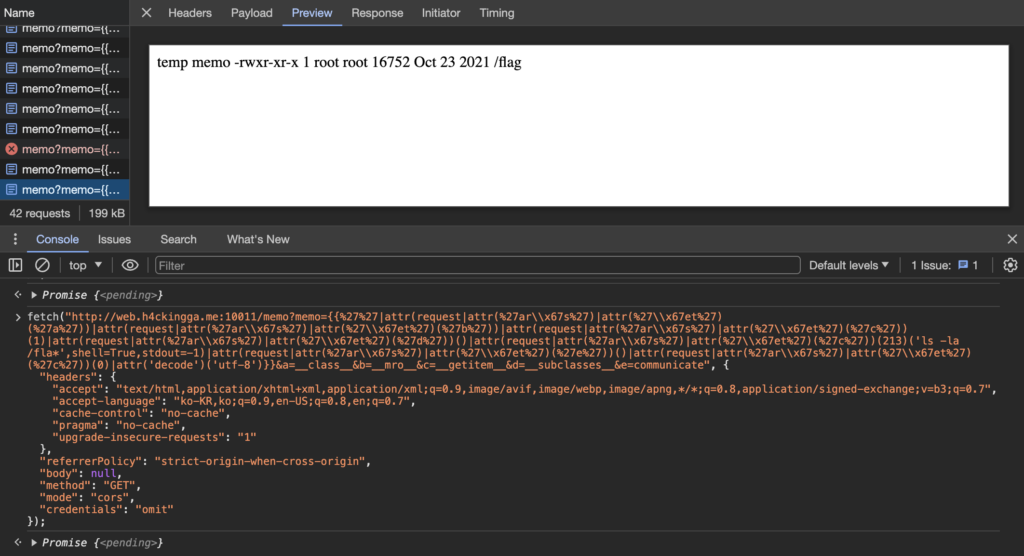Screen dimensions: 1024x556
Task: Toggle the console sidebar icon
Action: 16,265
